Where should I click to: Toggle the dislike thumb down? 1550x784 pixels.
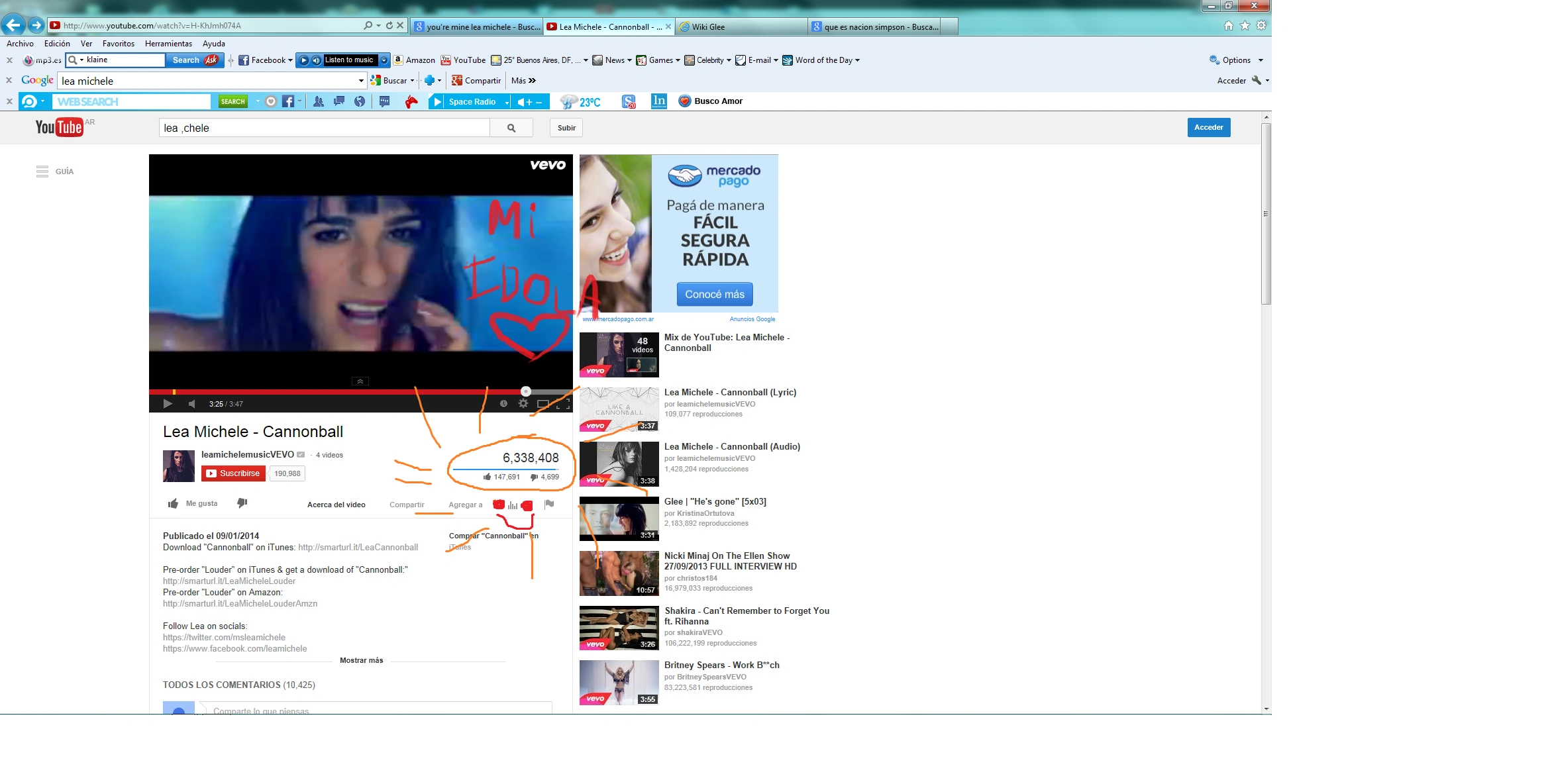click(x=242, y=503)
